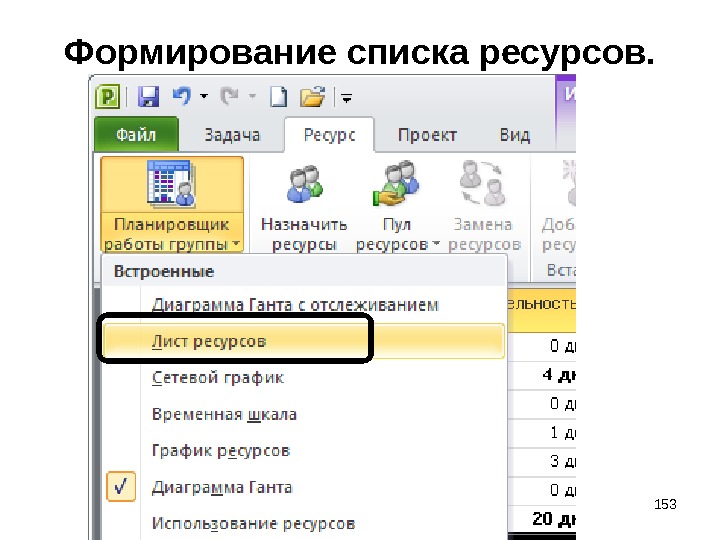This screenshot has height=540, width=720.
Task: Open the Пул ресурсов dropdown arrow
Action: (436, 243)
